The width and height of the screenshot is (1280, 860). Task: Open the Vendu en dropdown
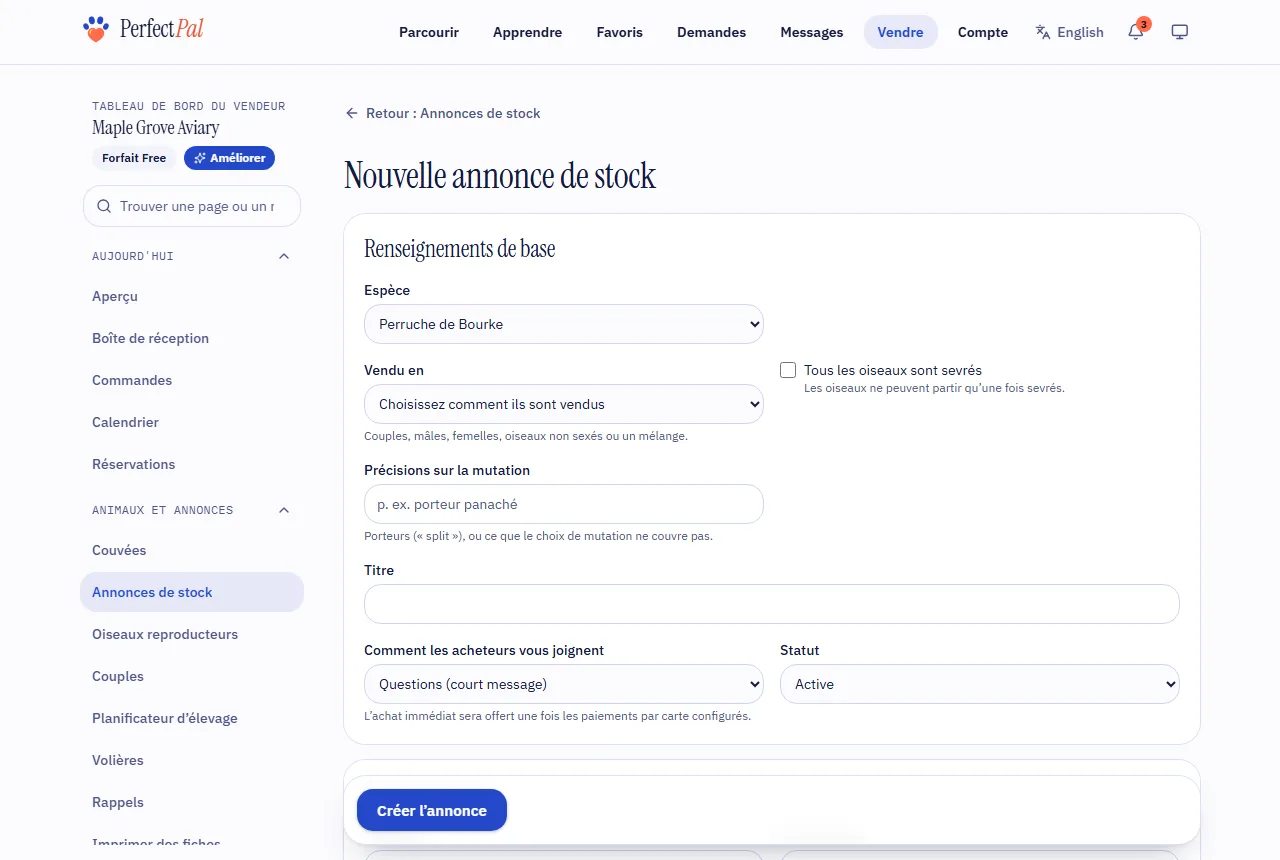point(564,404)
